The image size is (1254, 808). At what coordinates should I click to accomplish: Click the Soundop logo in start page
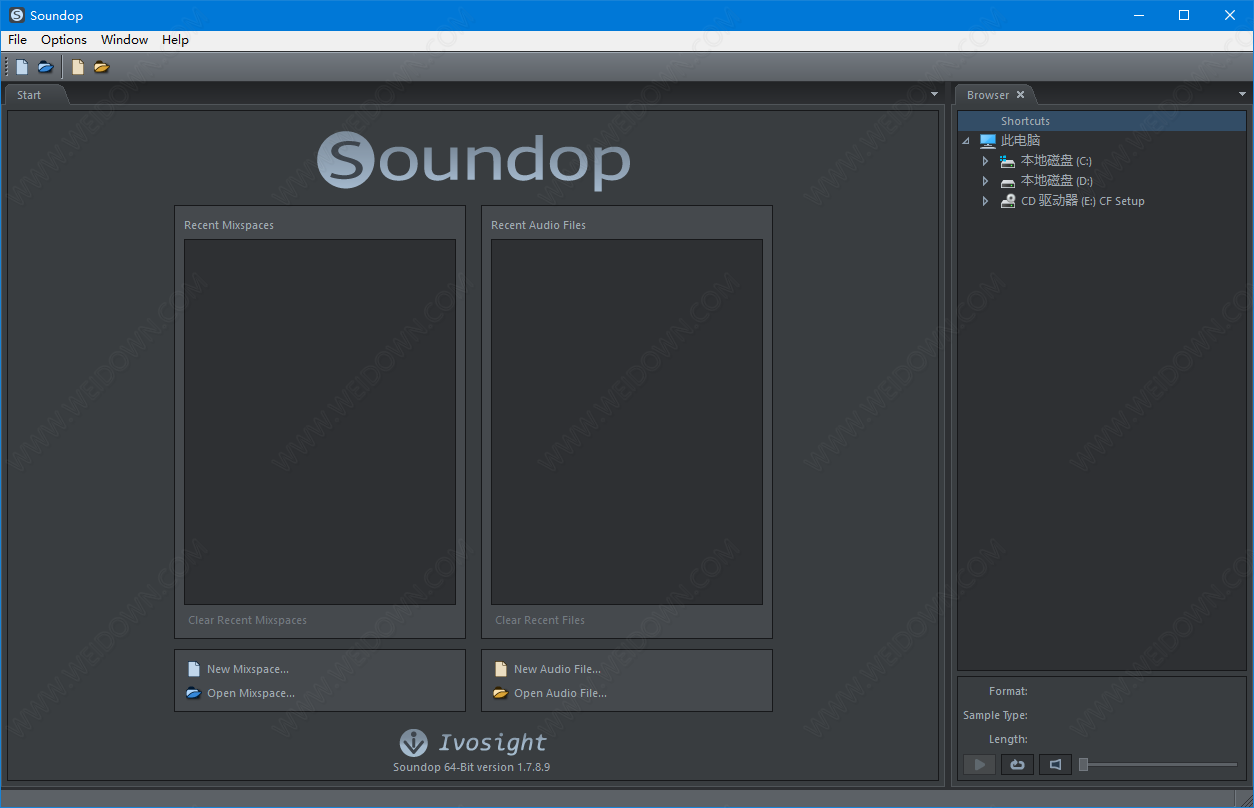pos(474,160)
